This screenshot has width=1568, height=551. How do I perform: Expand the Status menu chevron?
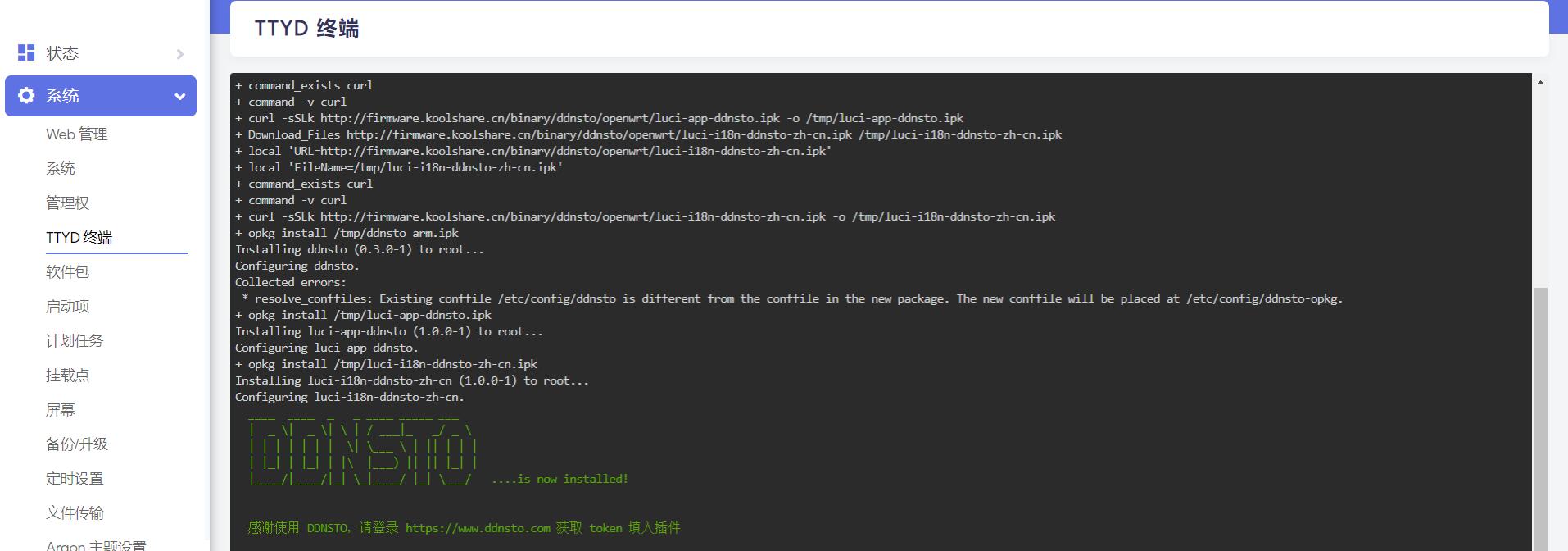(x=180, y=54)
